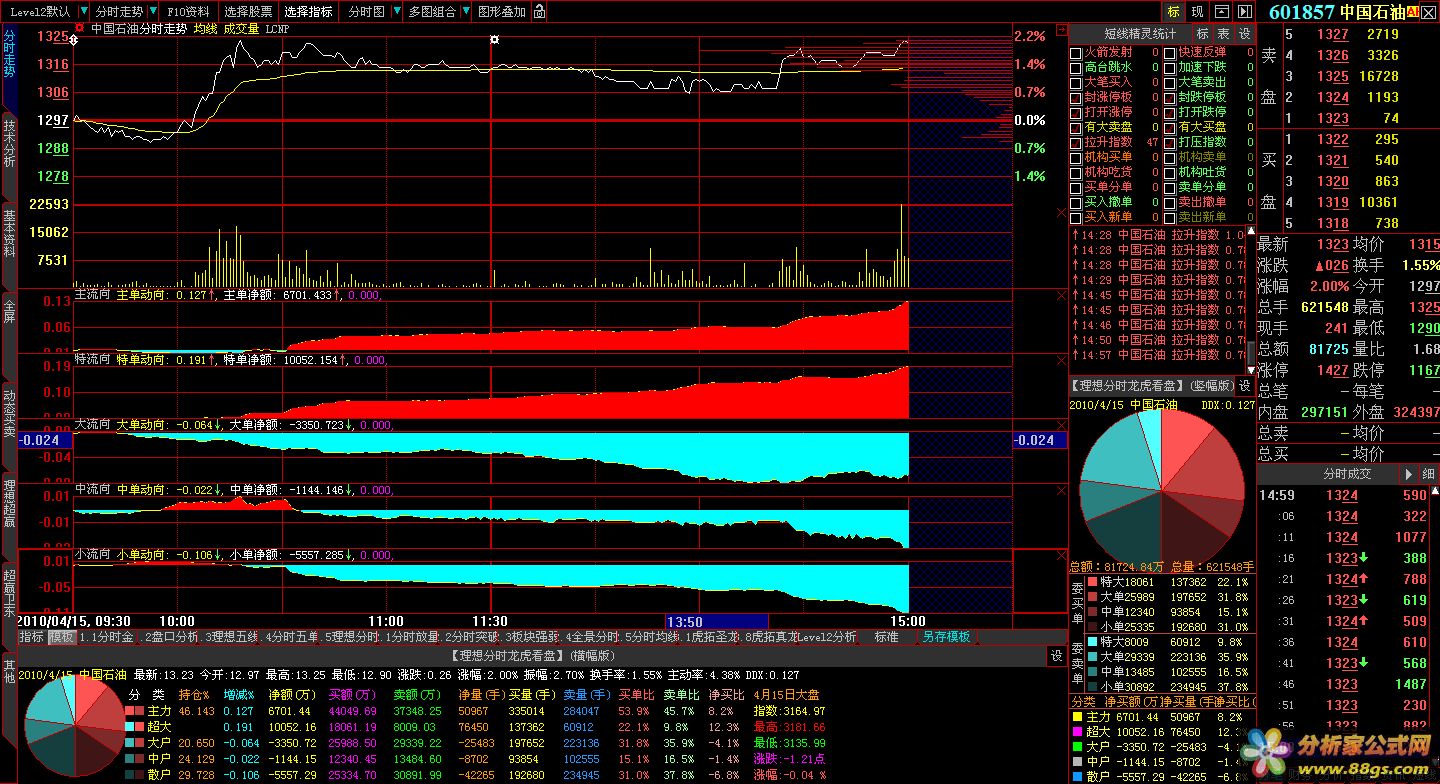The image size is (1440, 784).
Task: Click the red gear icon before 中国石油分时走势
Action: tap(79, 29)
